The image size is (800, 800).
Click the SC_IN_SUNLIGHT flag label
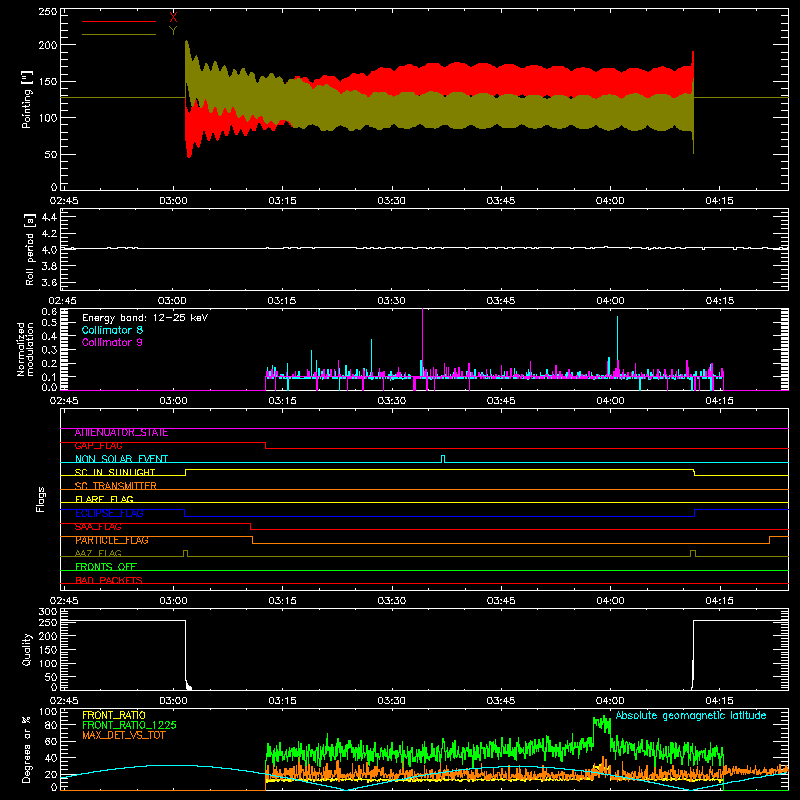click(x=115, y=472)
